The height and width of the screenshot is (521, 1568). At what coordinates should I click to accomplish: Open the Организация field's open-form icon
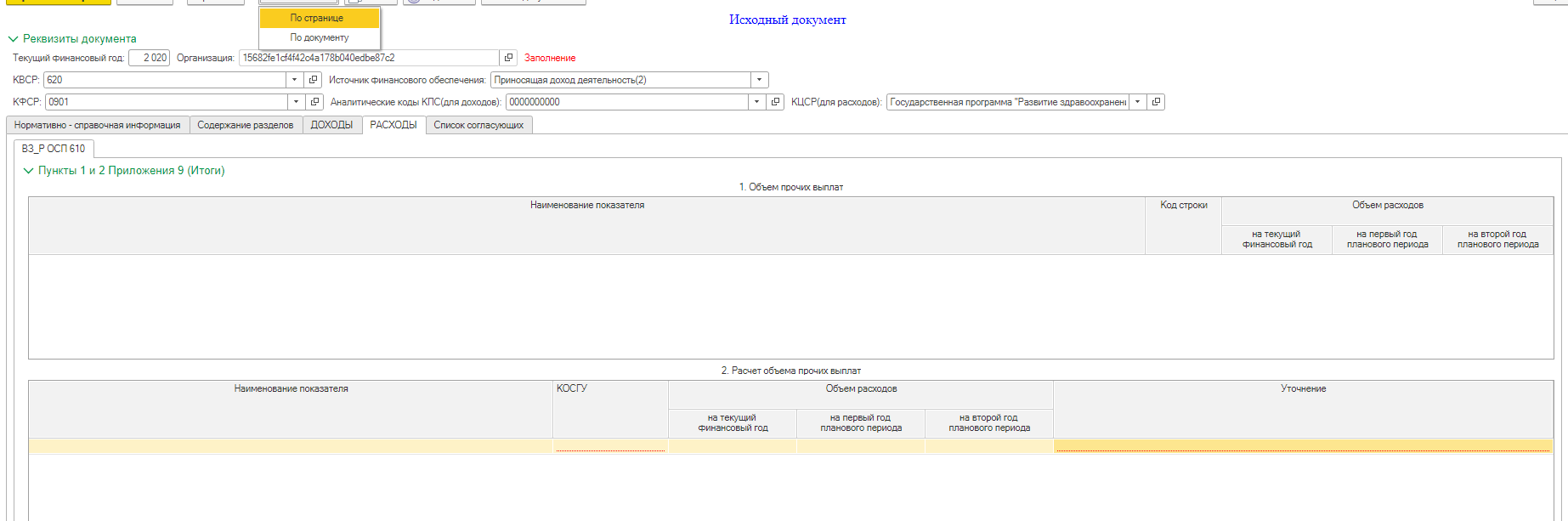(508, 58)
